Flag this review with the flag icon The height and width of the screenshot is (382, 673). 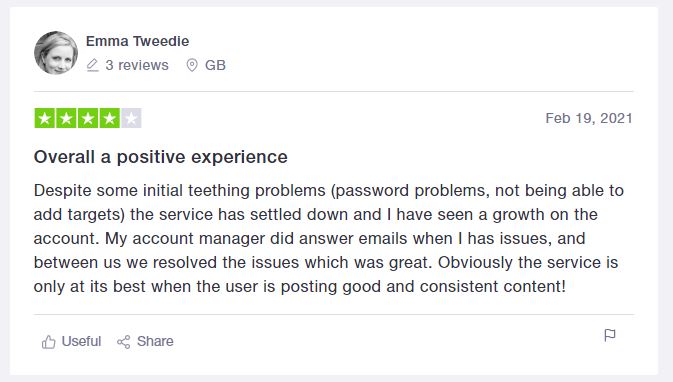[x=609, y=335]
